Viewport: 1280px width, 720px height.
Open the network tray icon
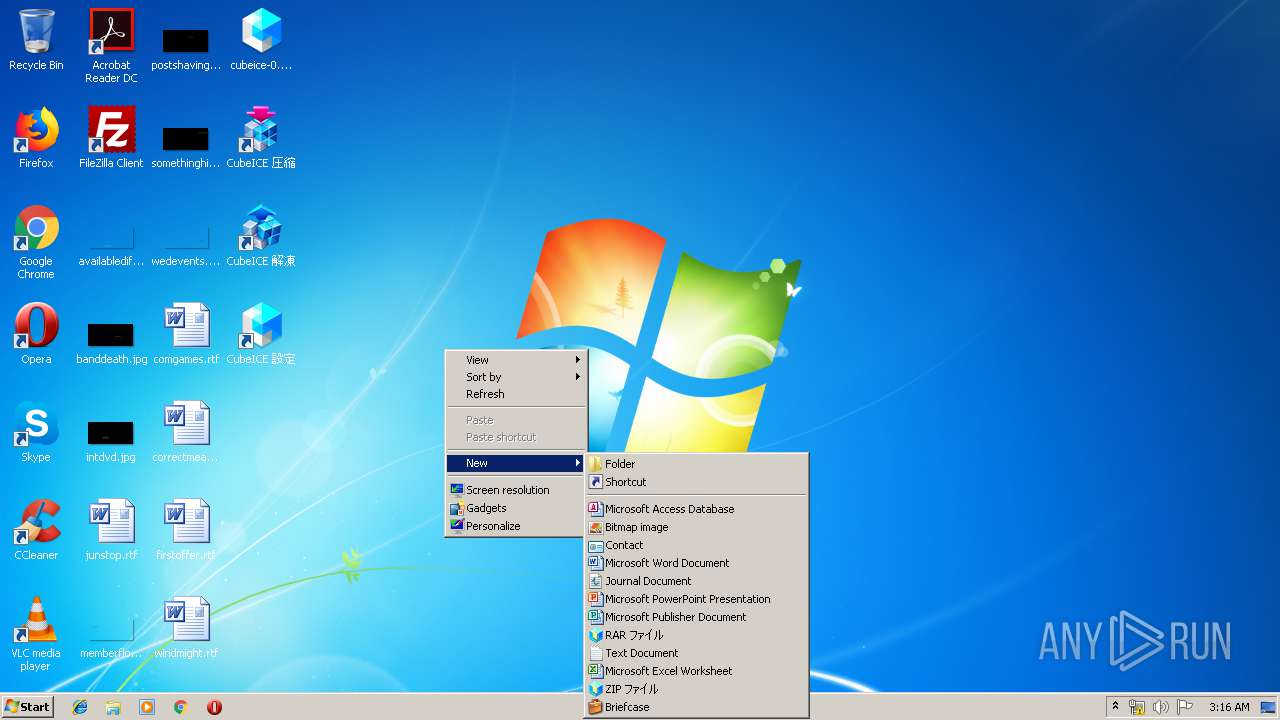tap(1137, 707)
